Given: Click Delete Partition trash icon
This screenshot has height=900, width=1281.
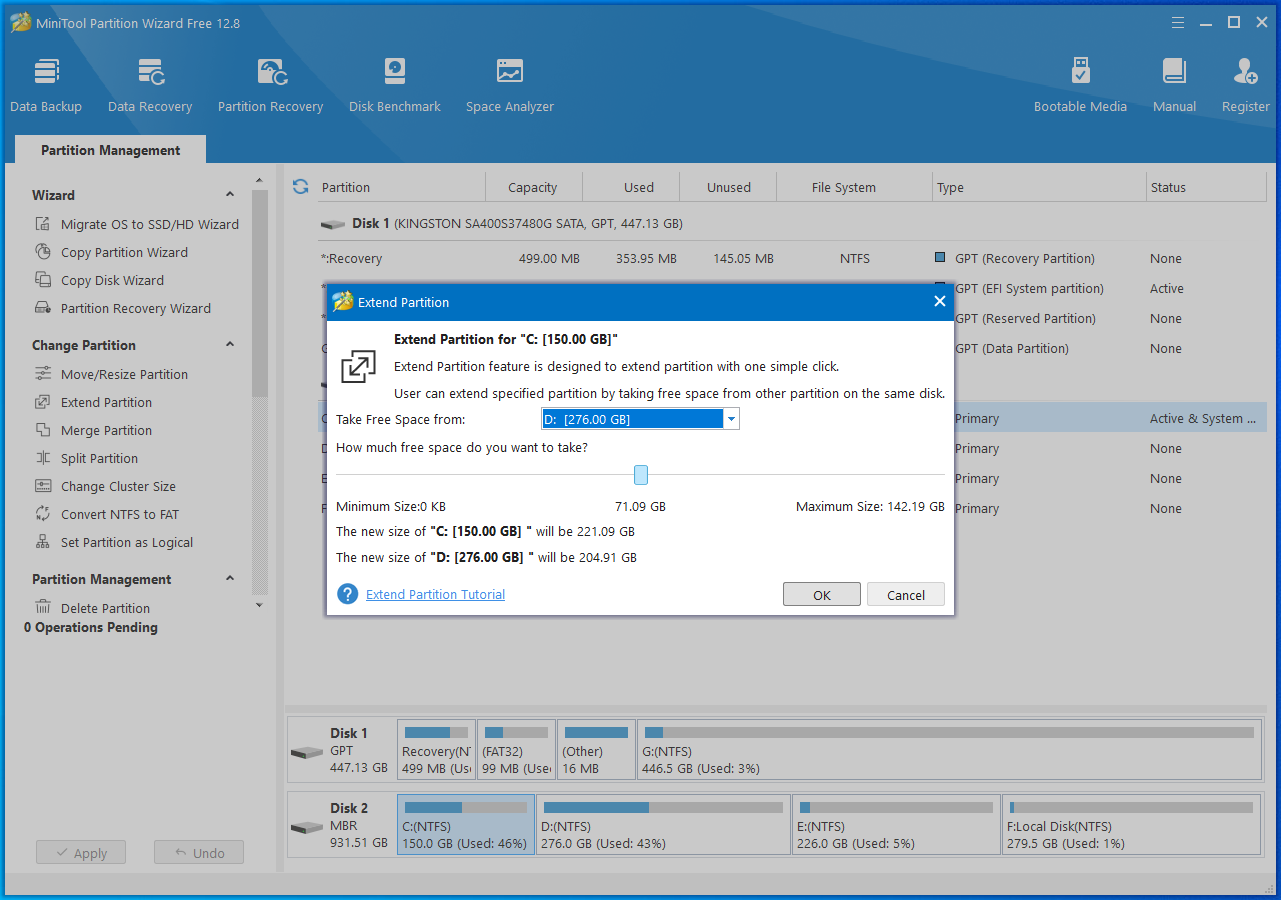Looking at the screenshot, I should [x=43, y=607].
